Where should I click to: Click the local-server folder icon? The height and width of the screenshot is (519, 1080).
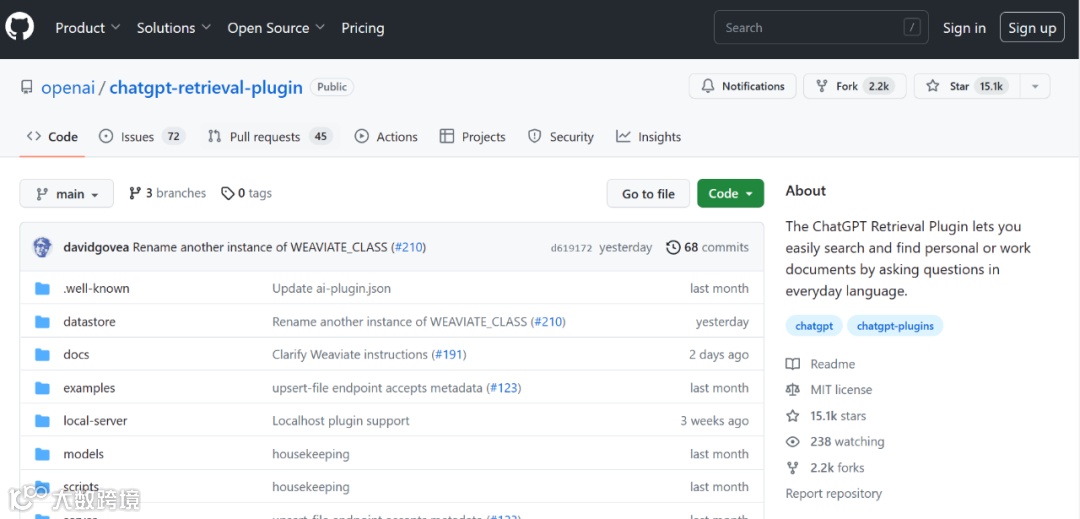43,421
